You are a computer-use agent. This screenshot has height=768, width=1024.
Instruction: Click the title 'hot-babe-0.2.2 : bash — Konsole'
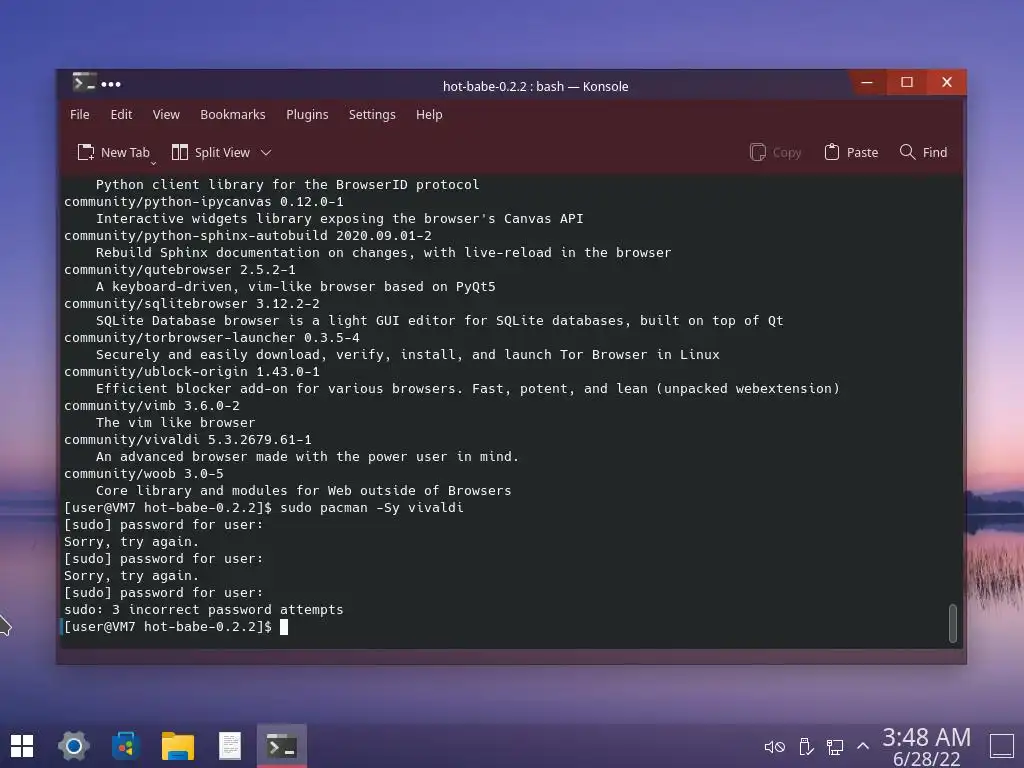[536, 86]
